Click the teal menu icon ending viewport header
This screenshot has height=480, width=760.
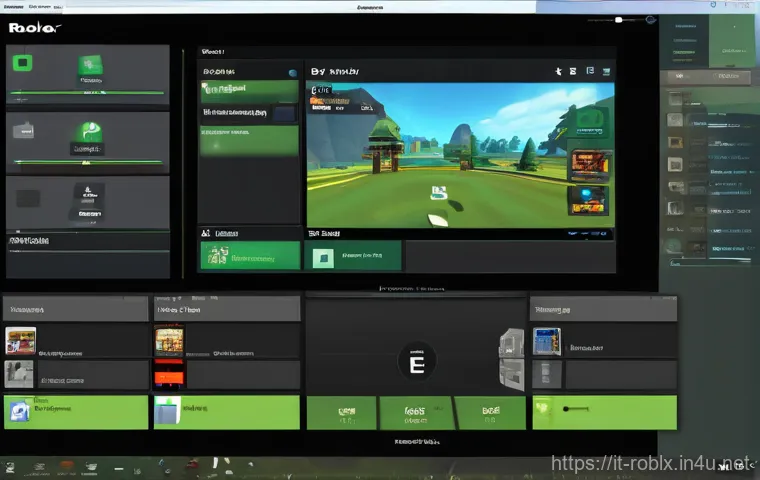point(606,72)
